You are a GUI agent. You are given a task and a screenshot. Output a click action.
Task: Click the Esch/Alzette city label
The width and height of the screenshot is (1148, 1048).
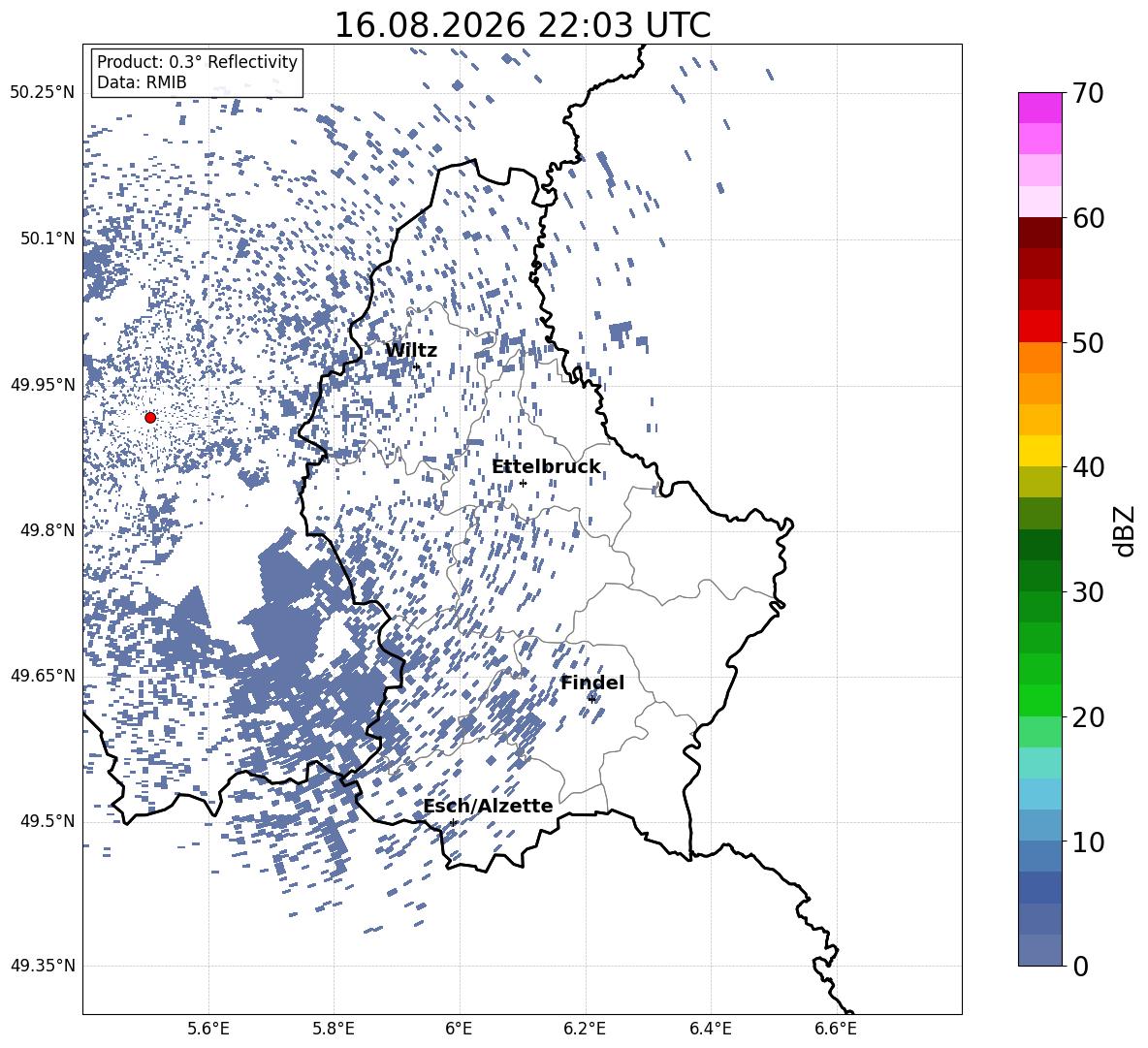click(x=489, y=806)
